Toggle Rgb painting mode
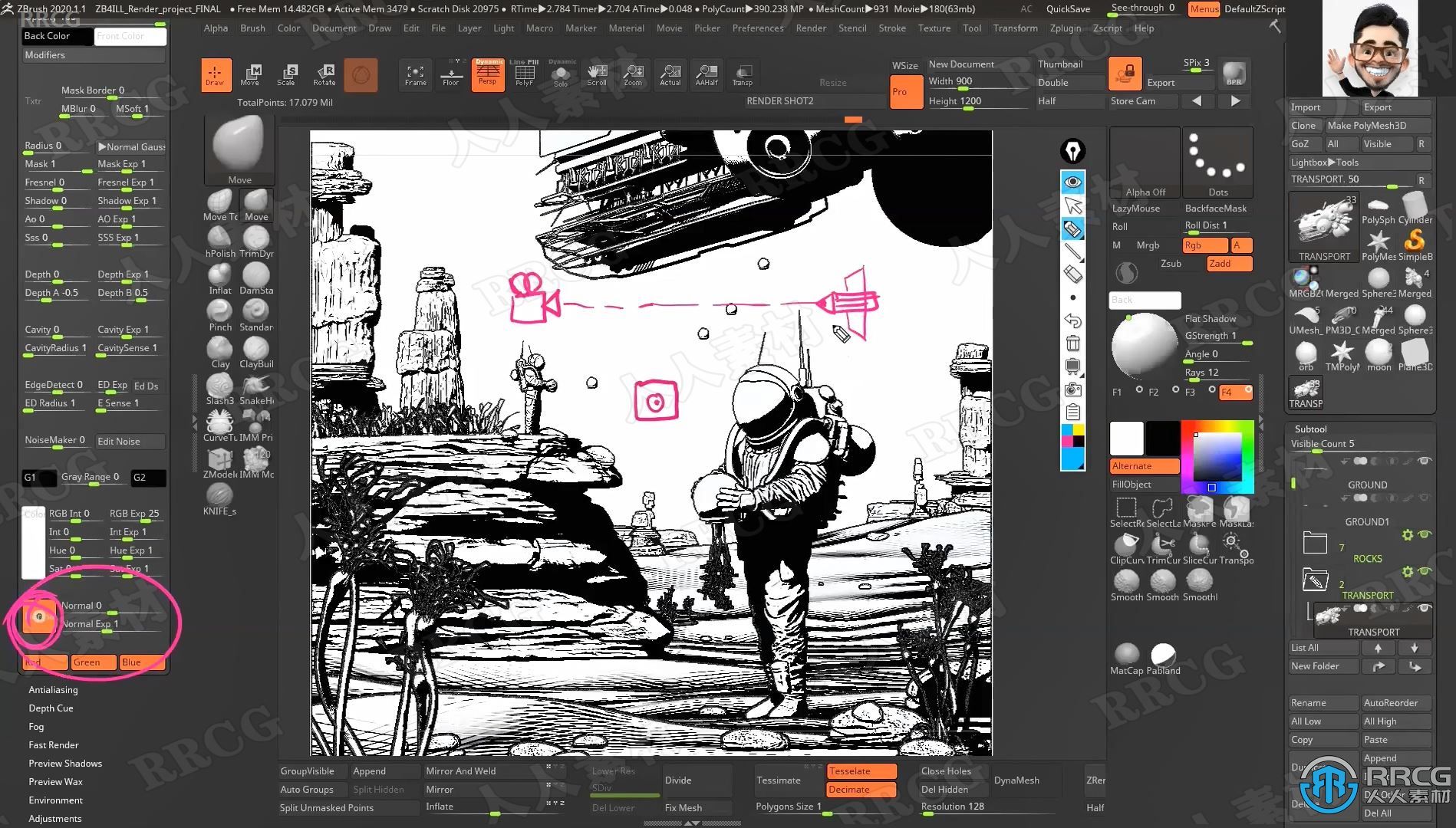 click(x=1204, y=245)
